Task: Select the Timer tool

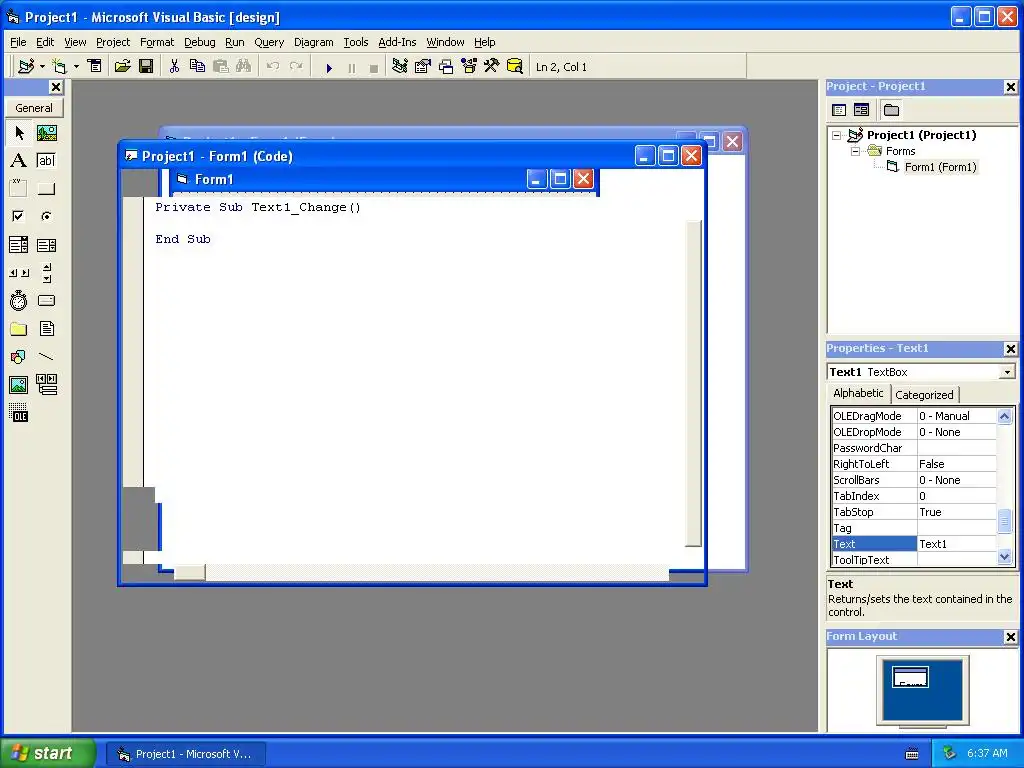Action: pyautogui.click(x=19, y=300)
